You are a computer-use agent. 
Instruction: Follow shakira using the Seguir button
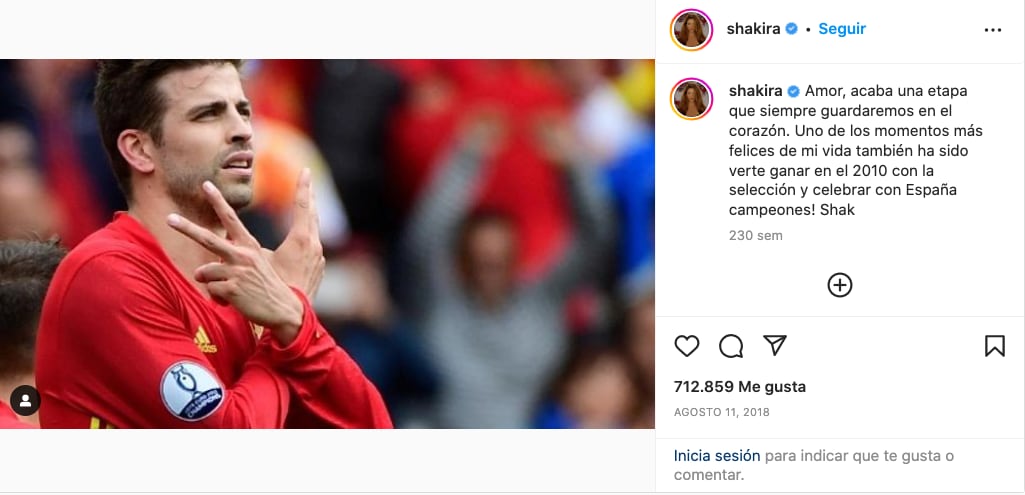[x=842, y=29]
